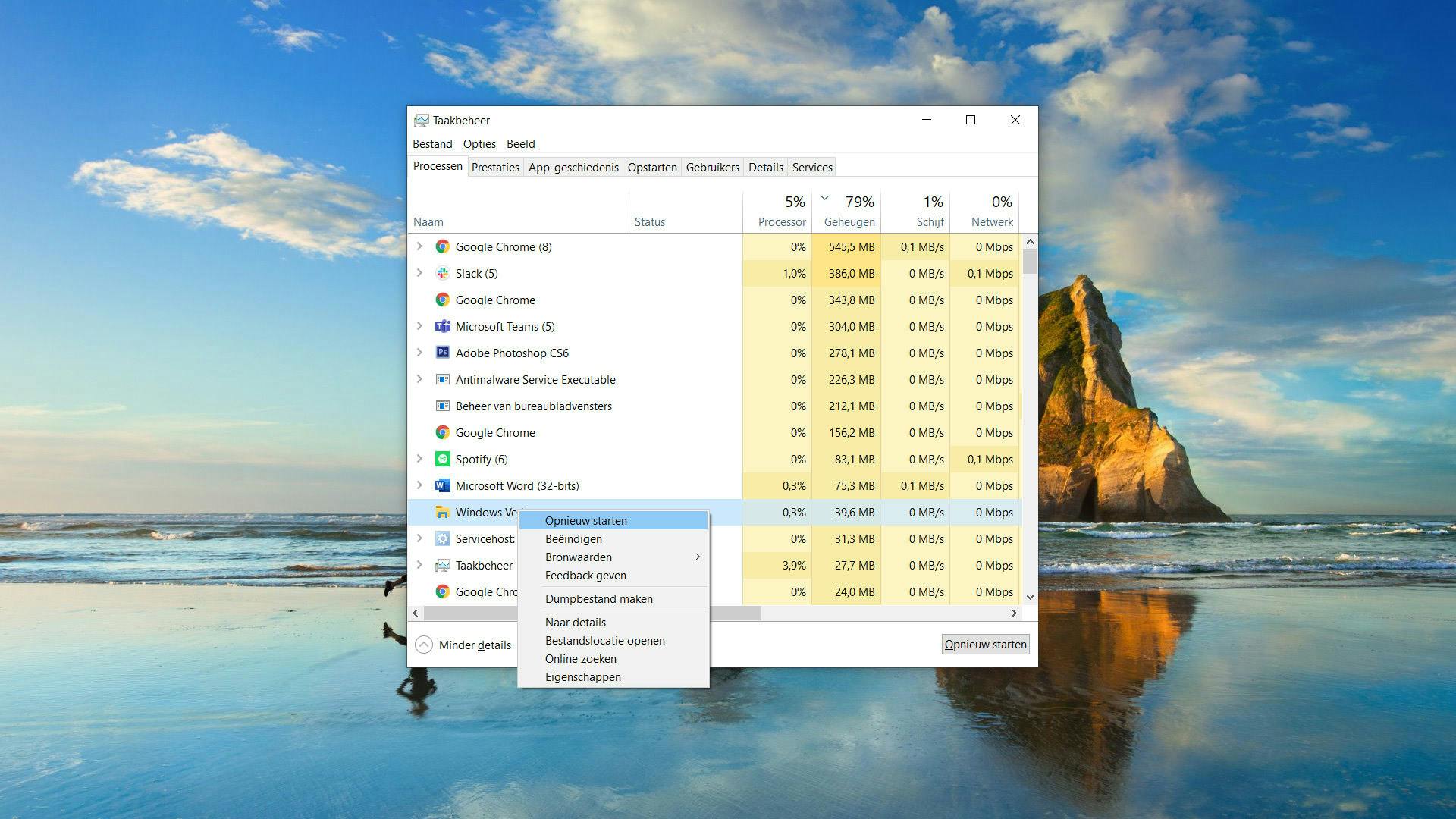Click the Antimalware Service Executable icon
This screenshot has height=819, width=1456.
pos(442,380)
